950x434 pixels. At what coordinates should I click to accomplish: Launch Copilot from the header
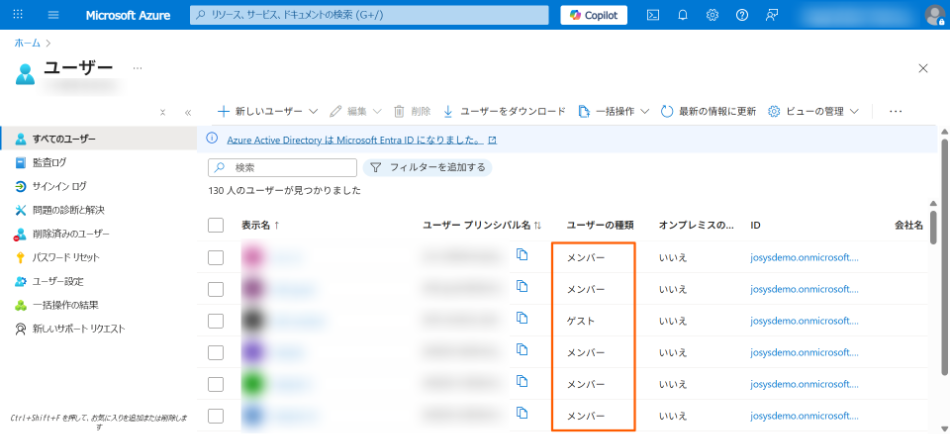tap(594, 15)
